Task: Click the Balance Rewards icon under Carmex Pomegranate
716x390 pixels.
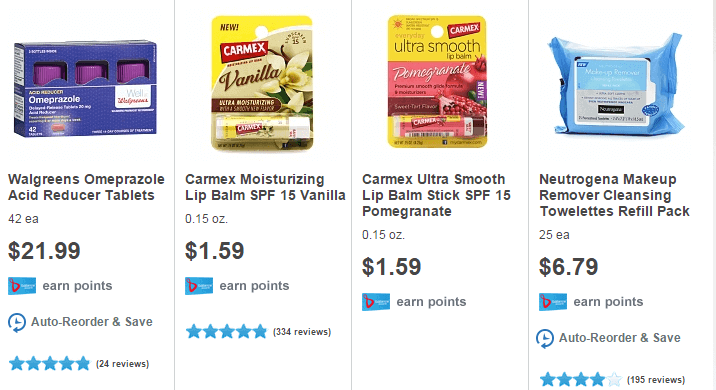Action: tap(376, 302)
